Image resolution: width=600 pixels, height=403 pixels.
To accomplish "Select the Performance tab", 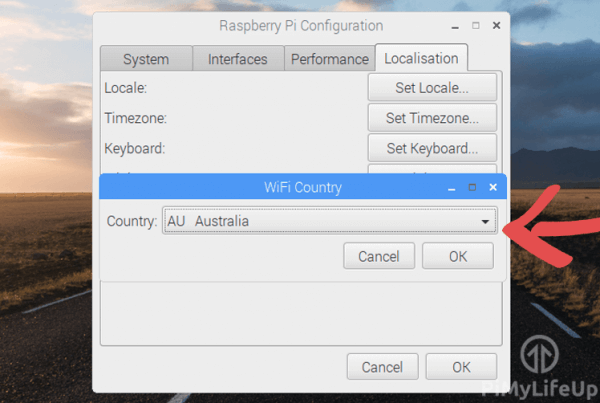I will click(329, 59).
